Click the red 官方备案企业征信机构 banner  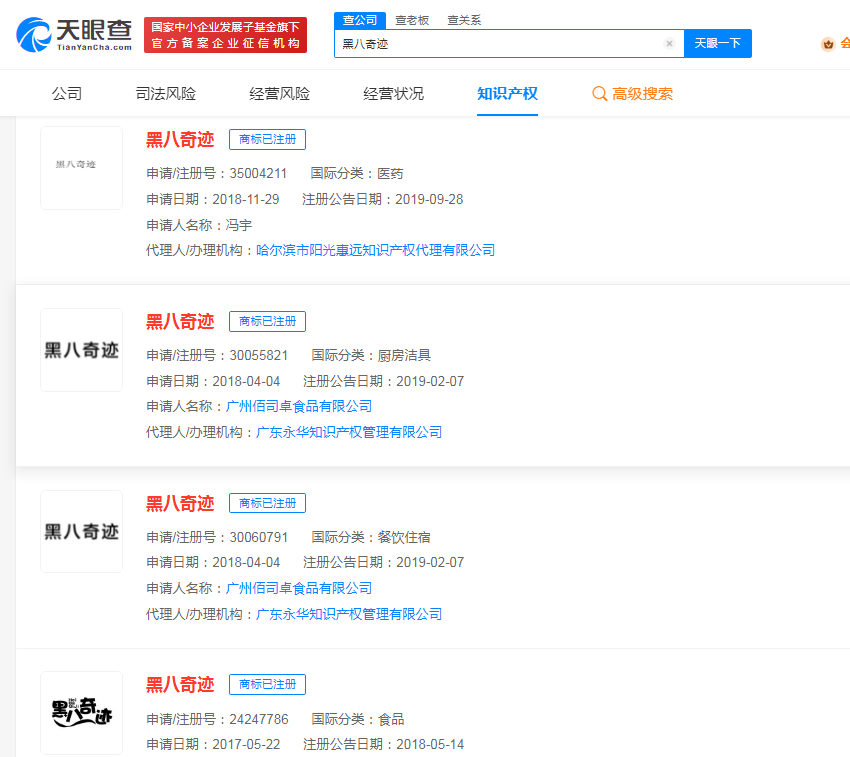226,35
